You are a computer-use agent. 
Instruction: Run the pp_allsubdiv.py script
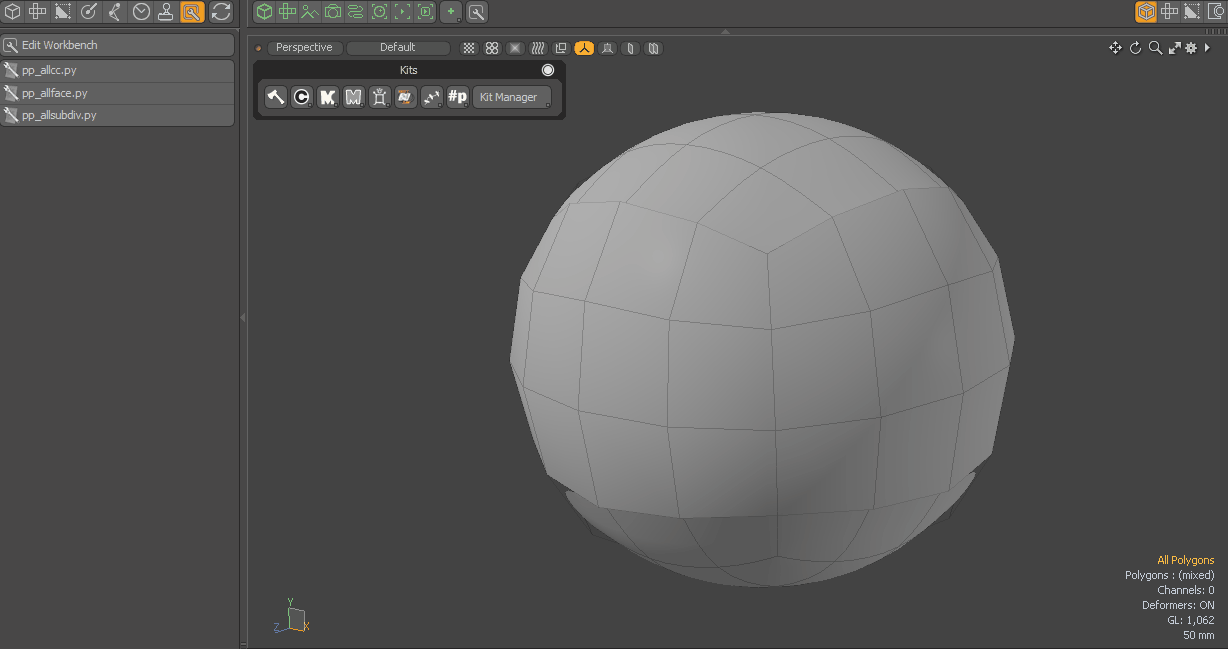[x=118, y=115]
